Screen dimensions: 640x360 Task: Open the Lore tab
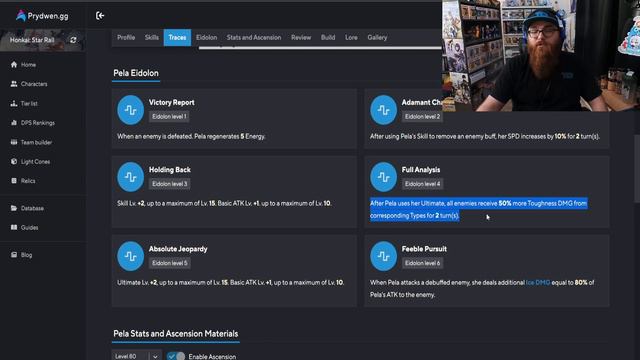click(351, 38)
